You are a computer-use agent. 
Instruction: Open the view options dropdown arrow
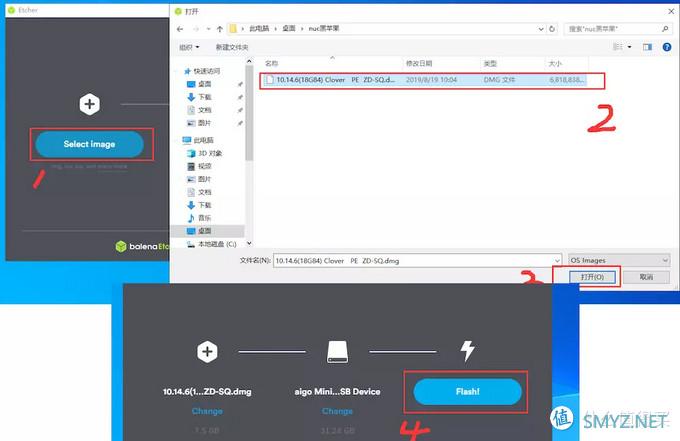(629, 47)
